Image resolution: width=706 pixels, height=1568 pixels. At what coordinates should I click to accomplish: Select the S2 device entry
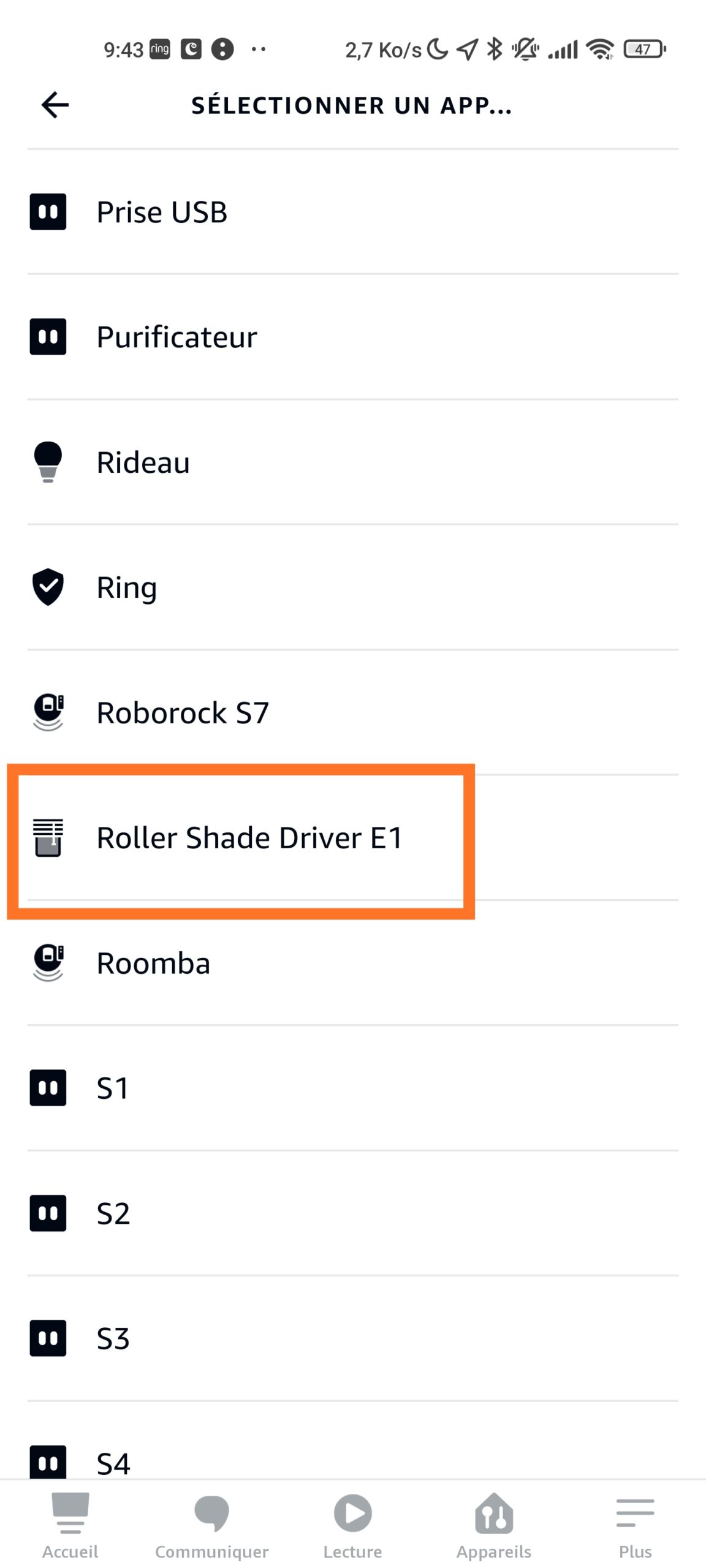[353, 1213]
